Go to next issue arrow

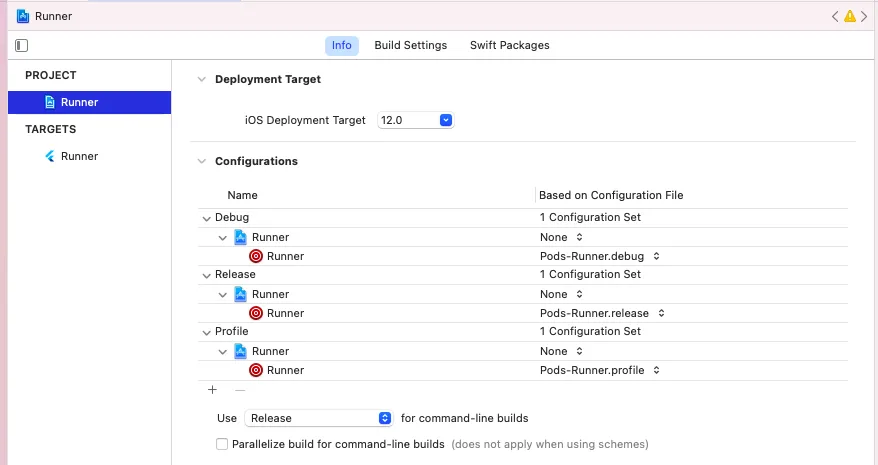tap(864, 16)
